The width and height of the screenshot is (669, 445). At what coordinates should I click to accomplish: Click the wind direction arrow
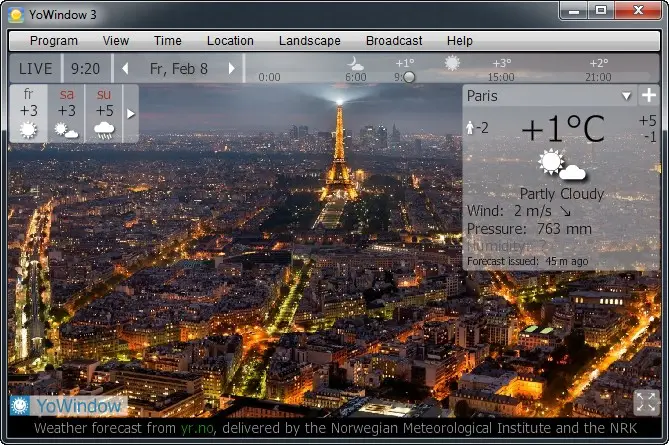565,211
